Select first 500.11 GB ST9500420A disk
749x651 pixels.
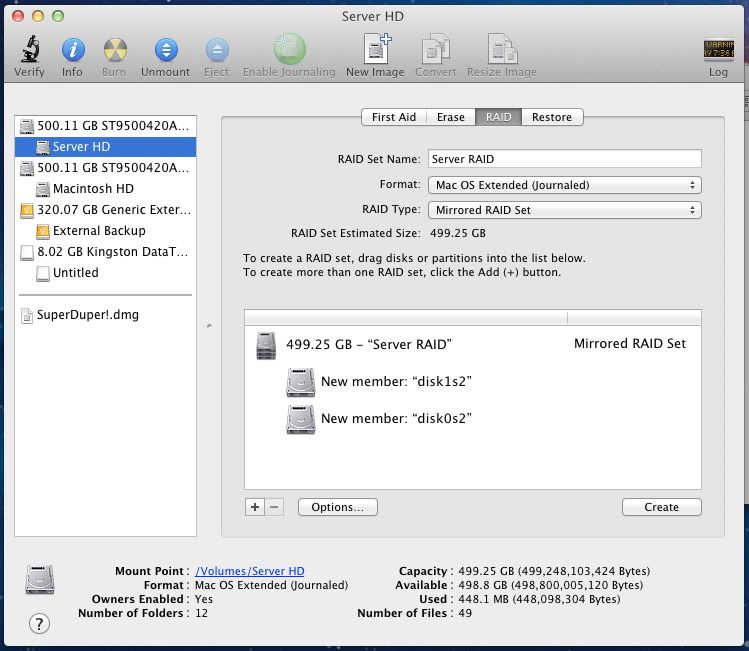(x=105, y=126)
